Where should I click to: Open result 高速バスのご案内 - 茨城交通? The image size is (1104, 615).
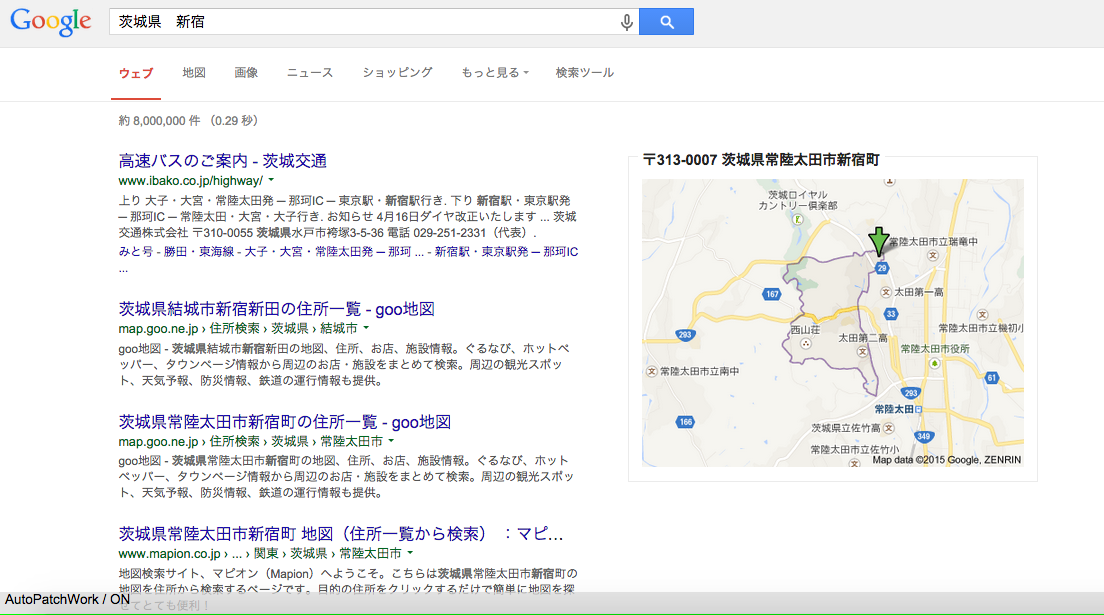[222, 161]
